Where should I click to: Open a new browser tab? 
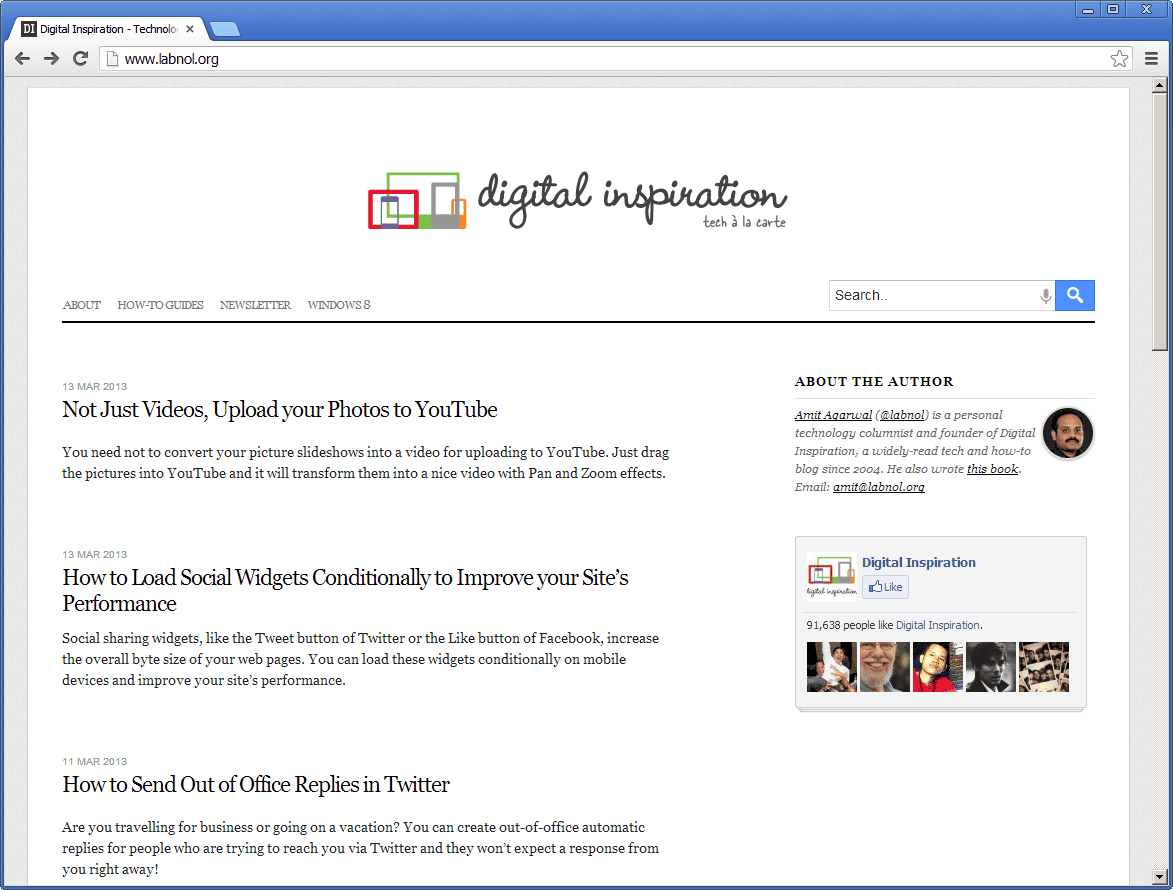(x=224, y=29)
